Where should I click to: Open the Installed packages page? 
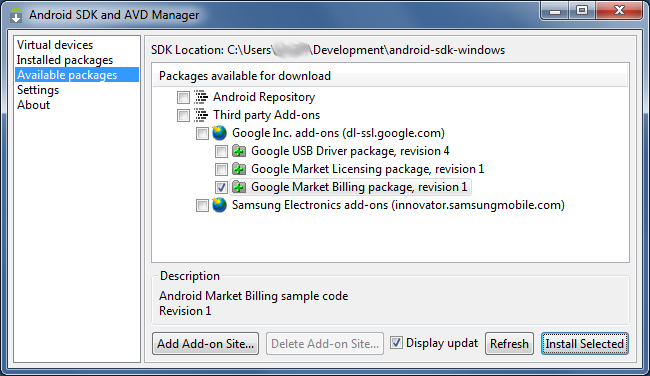[x=65, y=60]
